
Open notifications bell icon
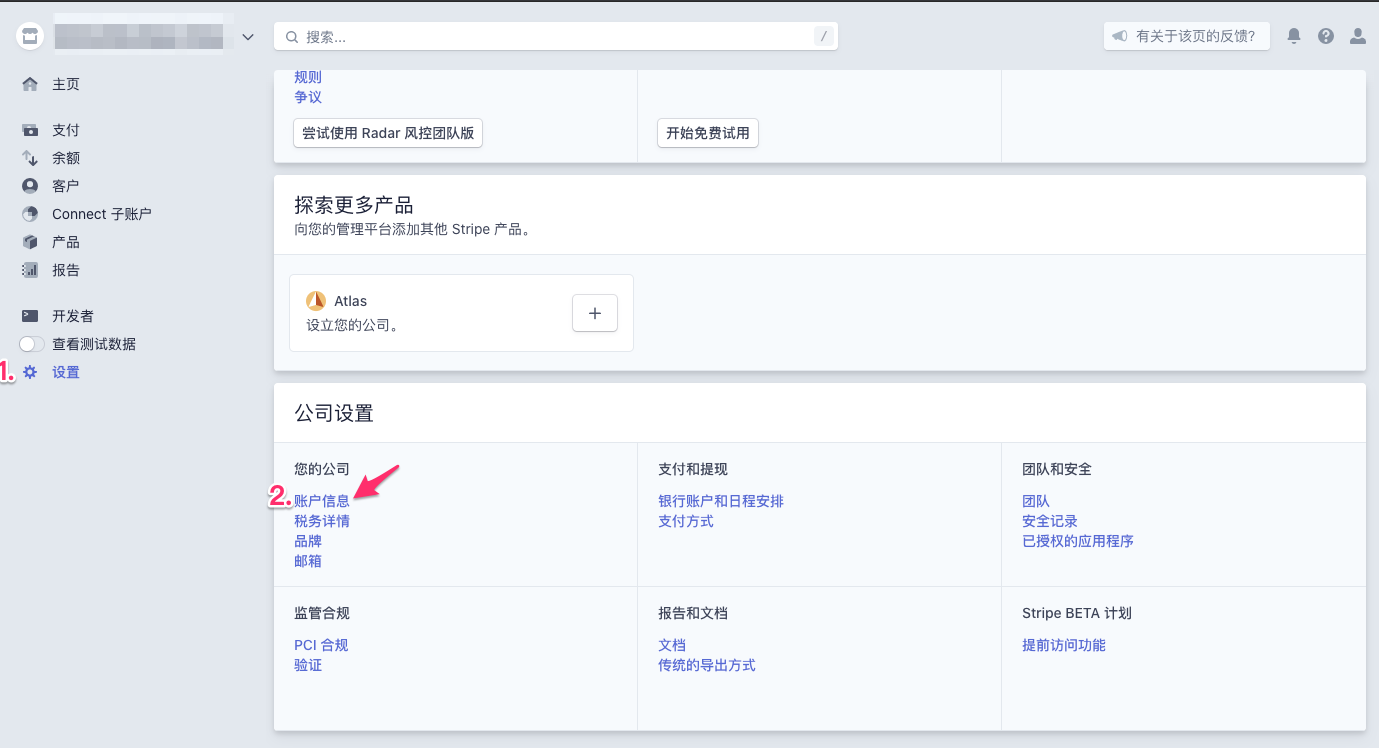[x=1294, y=36]
